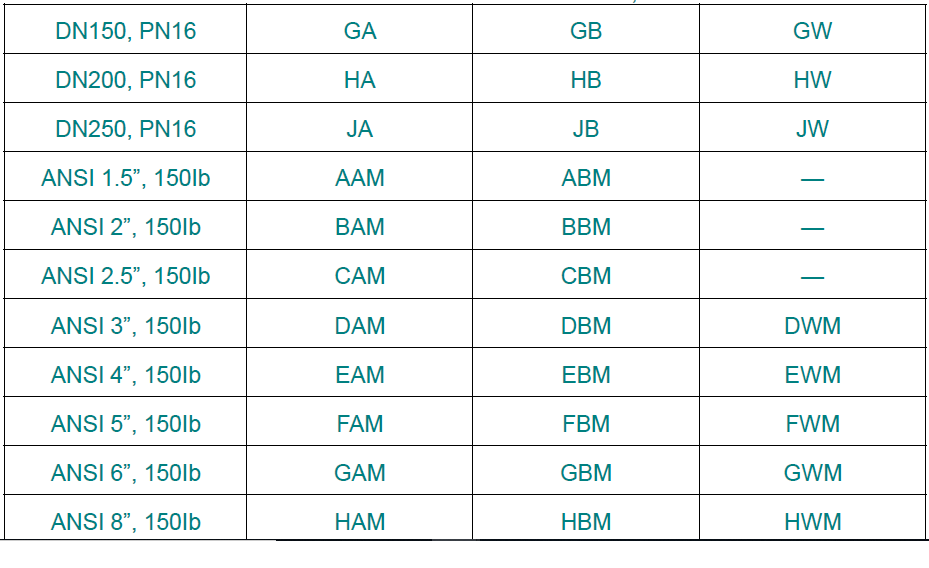Click the dash in ANSI 2” row
929x568 pixels.
[812, 229]
